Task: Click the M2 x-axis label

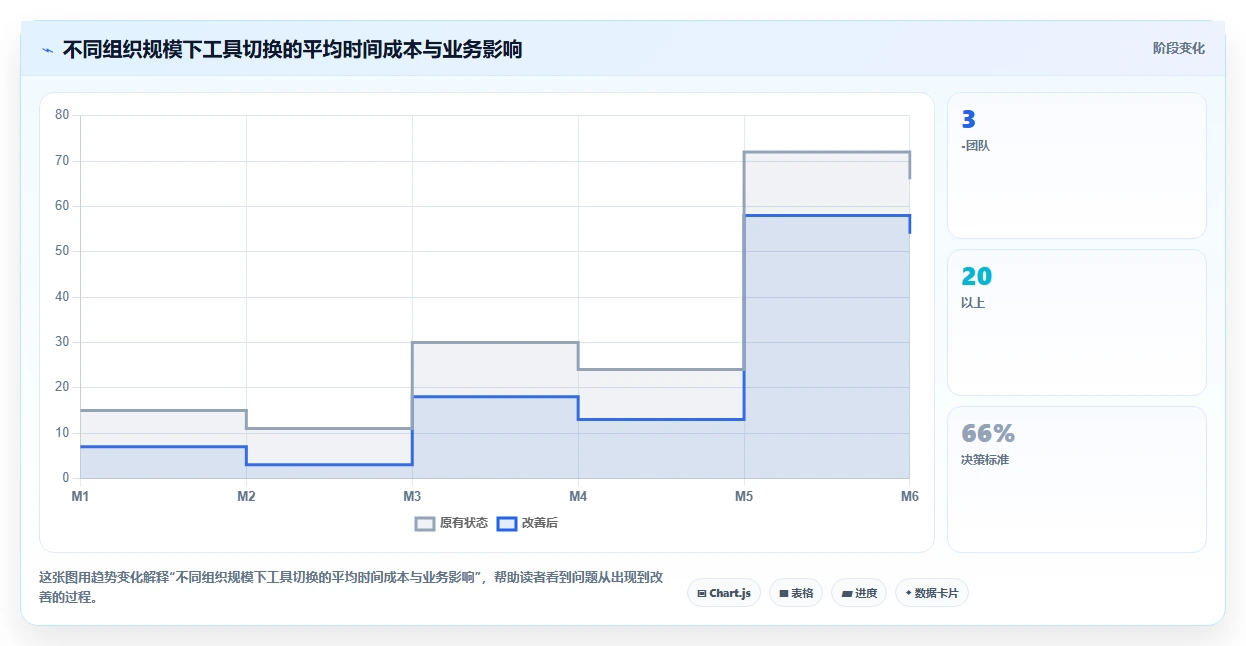Action: tap(246, 496)
